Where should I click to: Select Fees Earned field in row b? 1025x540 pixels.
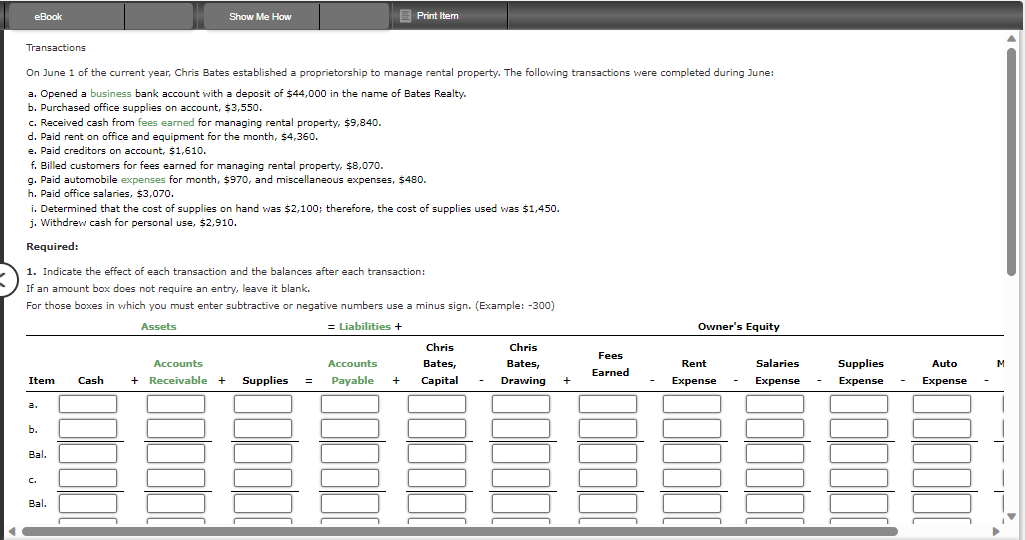pyautogui.click(x=608, y=429)
